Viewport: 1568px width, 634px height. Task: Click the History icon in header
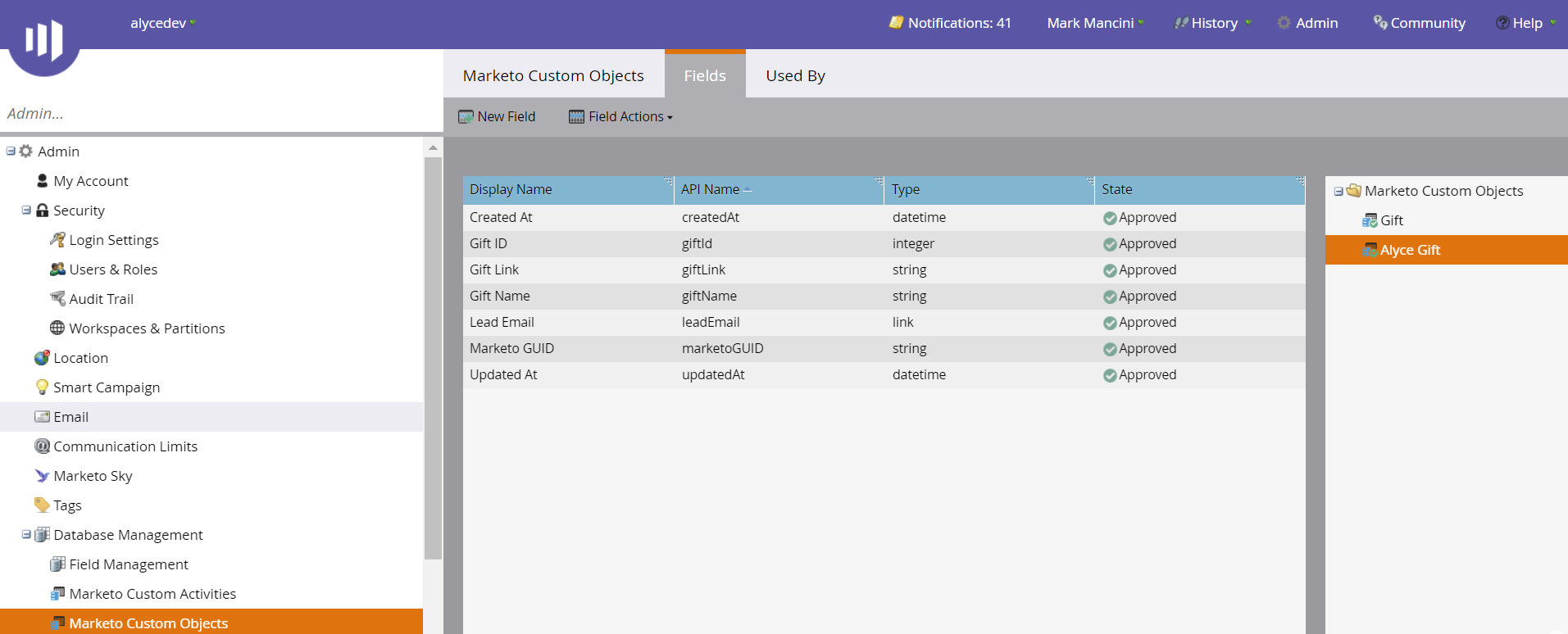tap(1181, 22)
